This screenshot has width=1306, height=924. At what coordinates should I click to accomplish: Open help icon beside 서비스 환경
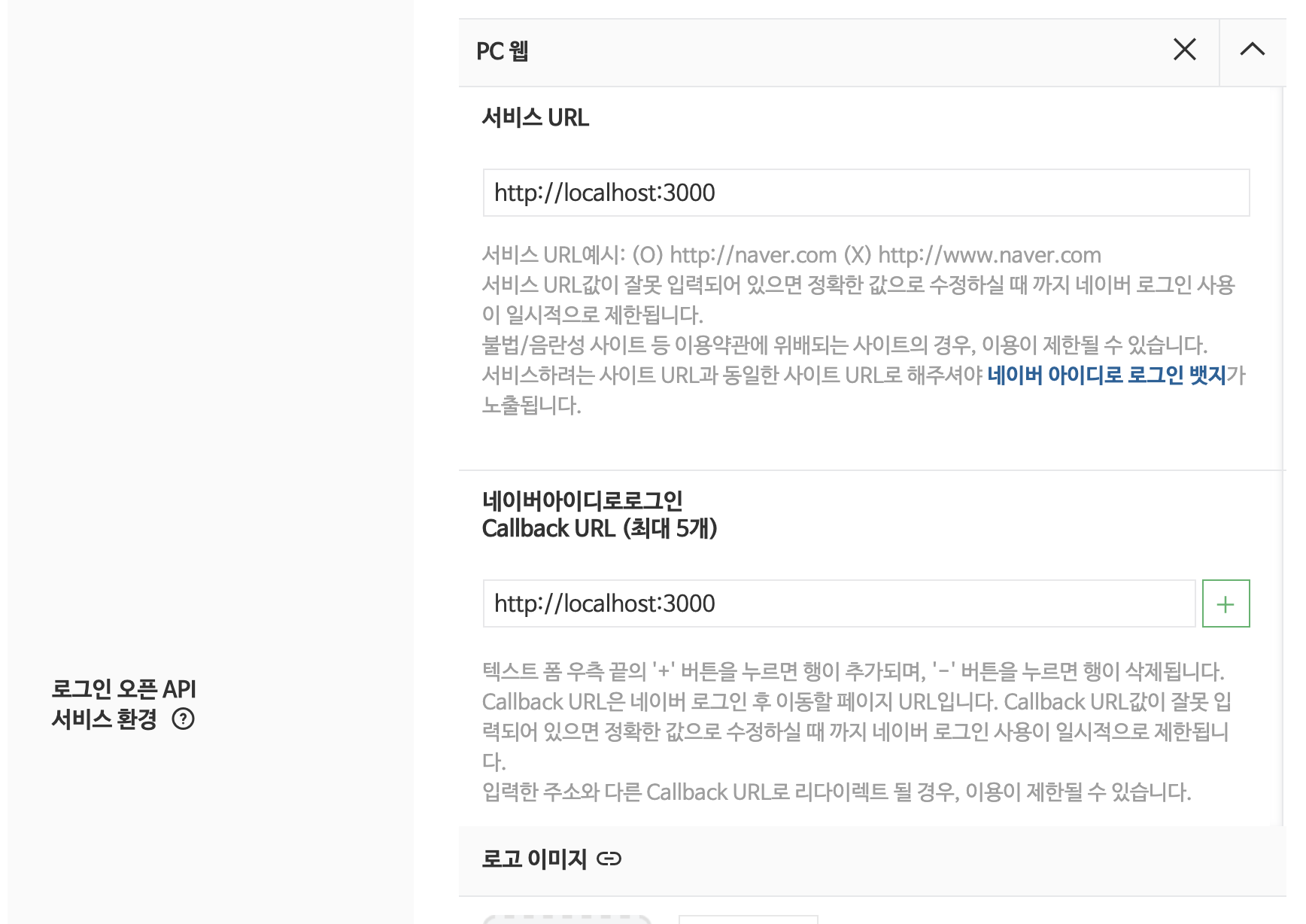point(184,719)
